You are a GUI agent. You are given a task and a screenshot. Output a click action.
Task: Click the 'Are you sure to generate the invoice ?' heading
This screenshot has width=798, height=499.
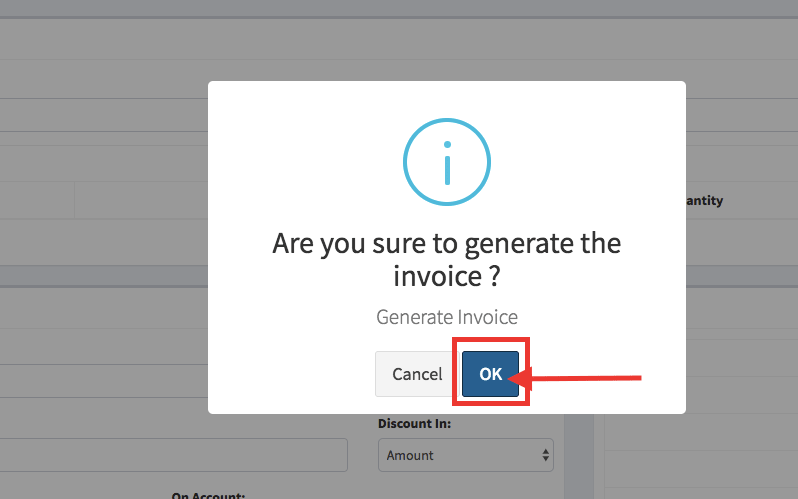pos(447,260)
